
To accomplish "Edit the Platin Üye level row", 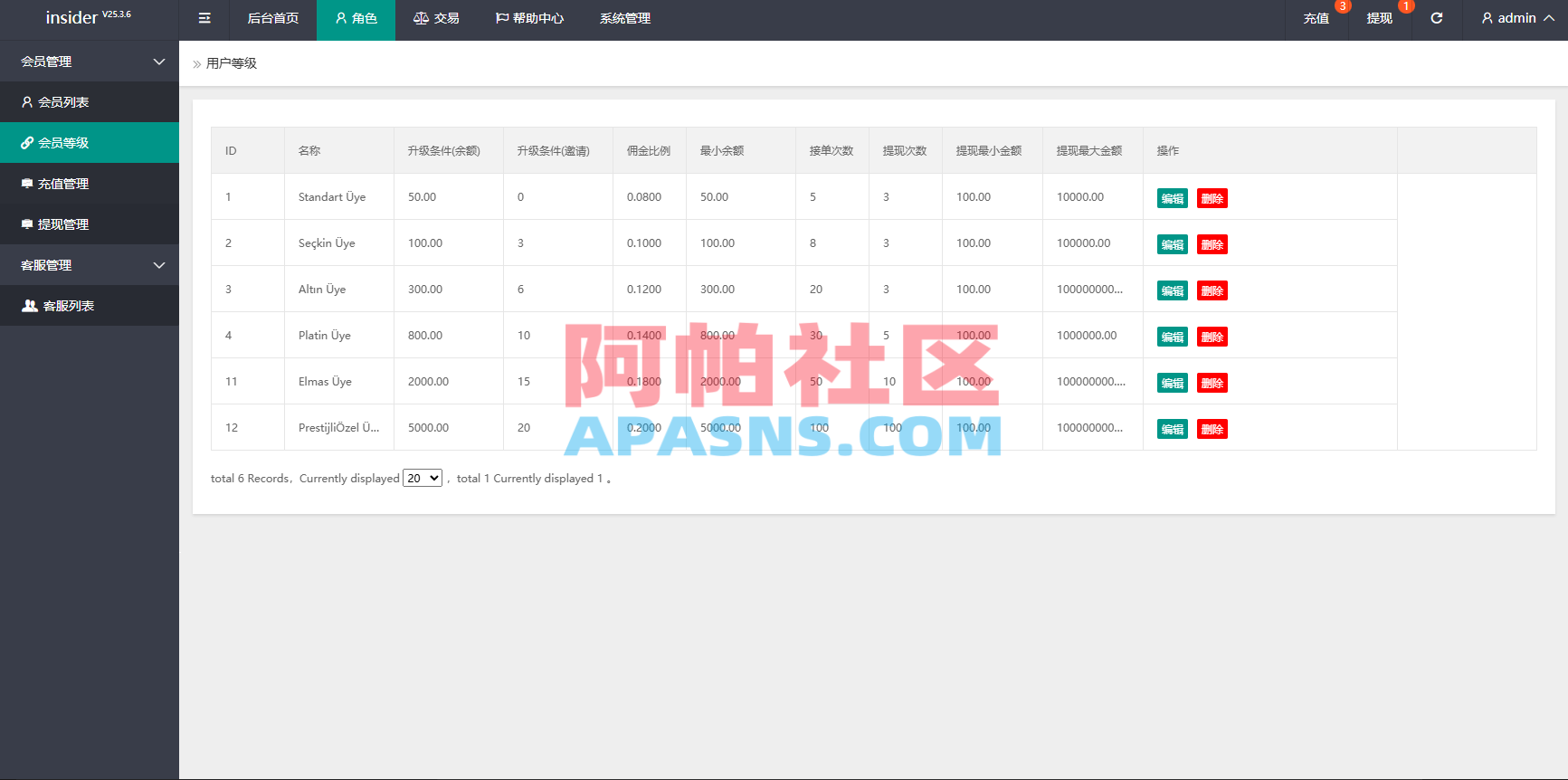I will click(x=1173, y=337).
